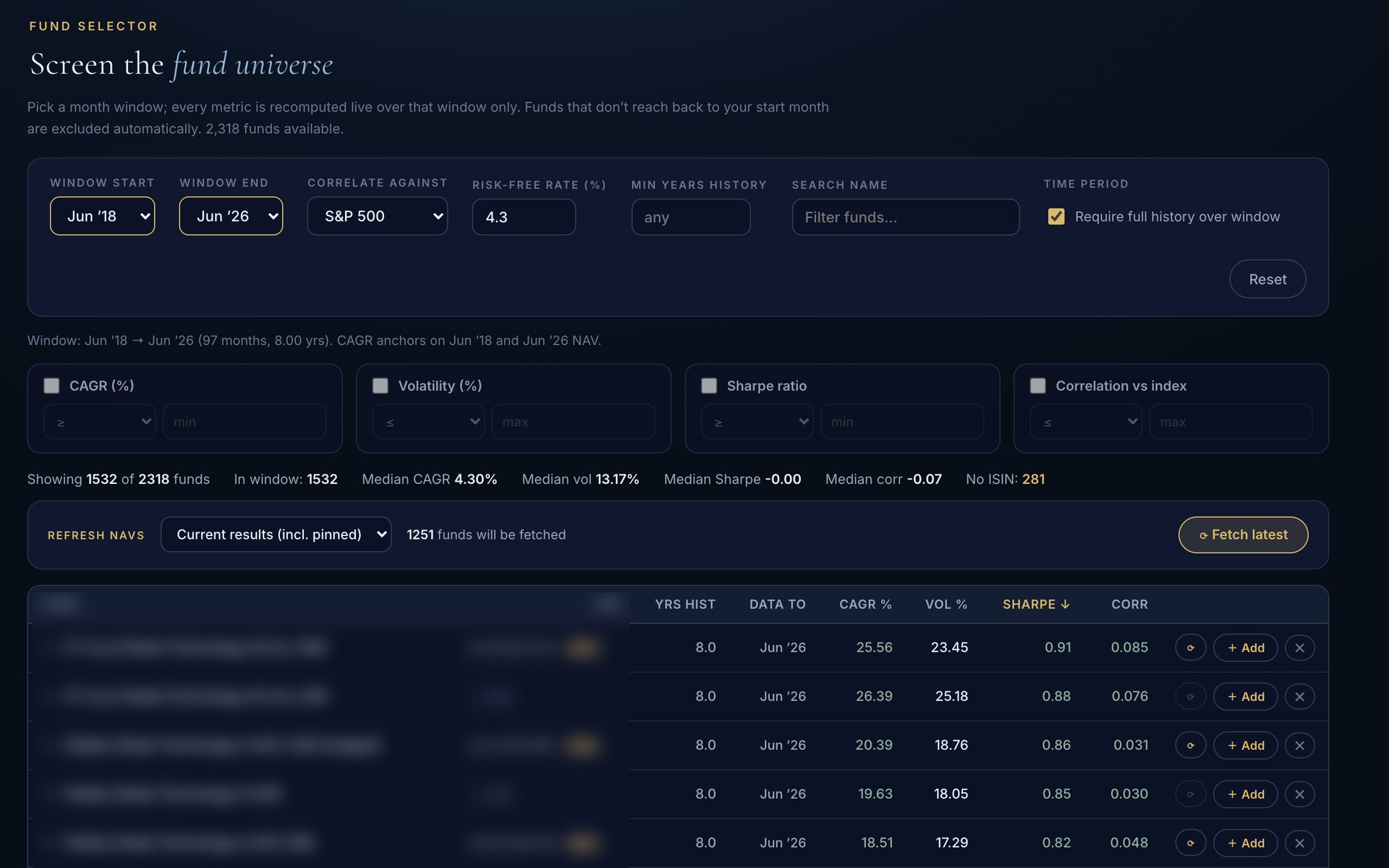Focus the Filter funds search field
This screenshot has width=1389, height=868.
906,217
